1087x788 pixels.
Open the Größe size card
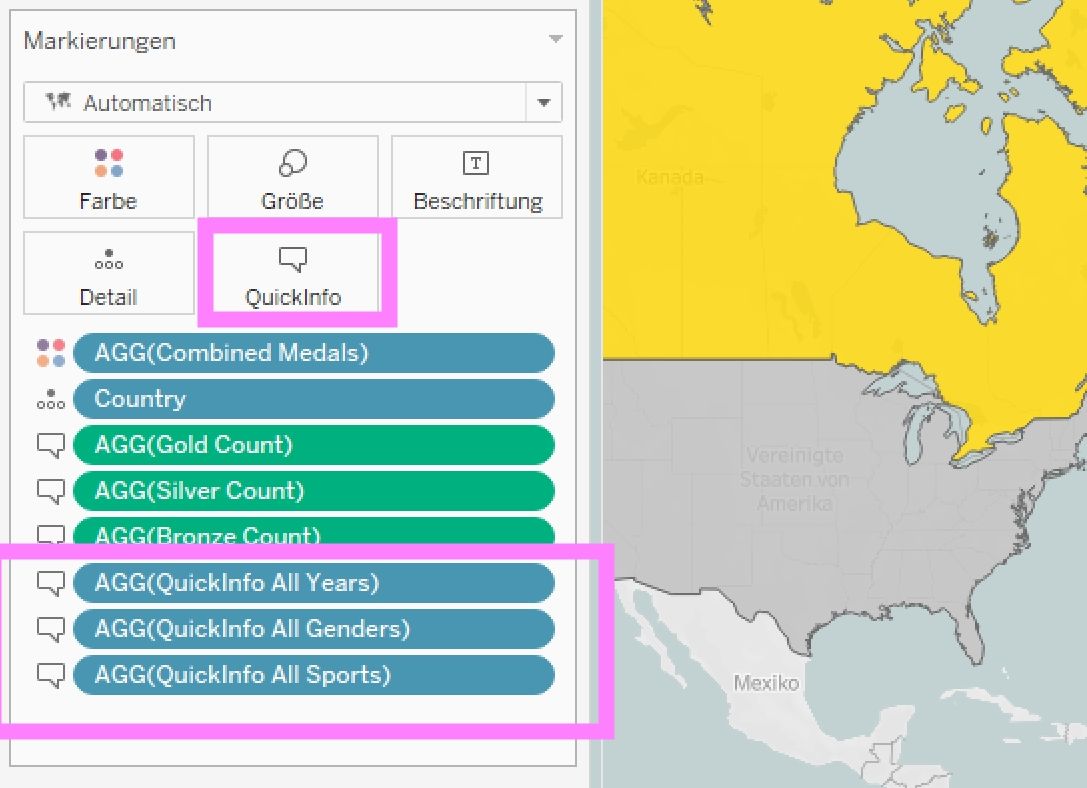293,177
